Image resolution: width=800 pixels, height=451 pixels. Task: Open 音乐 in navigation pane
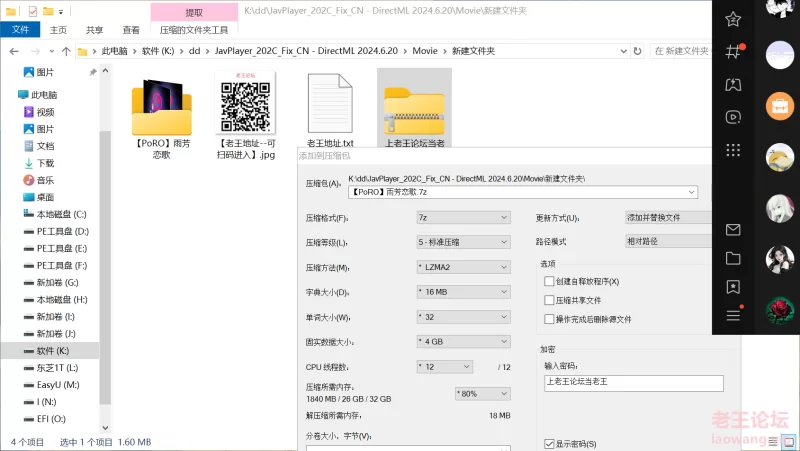click(39, 180)
